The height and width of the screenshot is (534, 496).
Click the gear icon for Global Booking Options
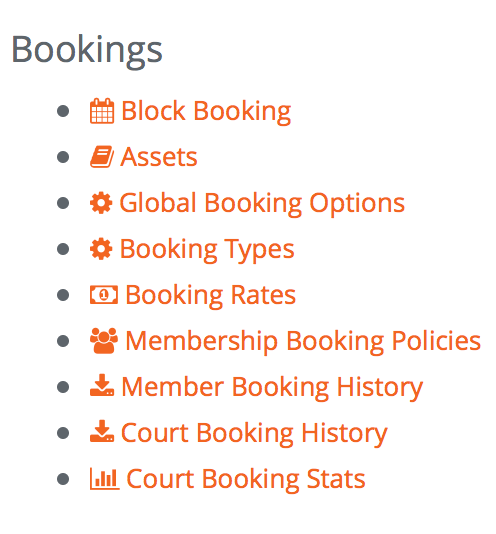tap(101, 203)
